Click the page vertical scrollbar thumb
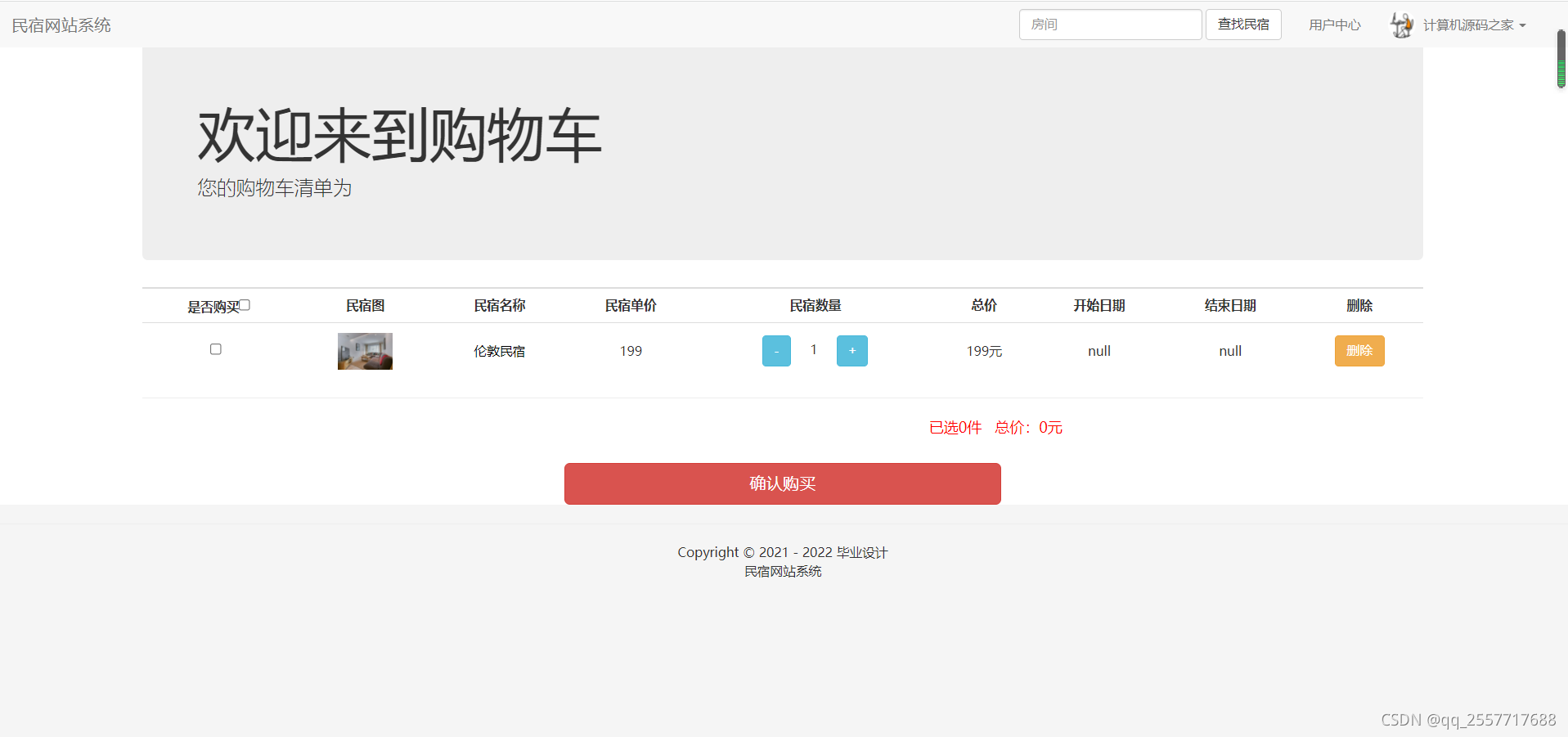1568x737 pixels. click(x=1561, y=59)
